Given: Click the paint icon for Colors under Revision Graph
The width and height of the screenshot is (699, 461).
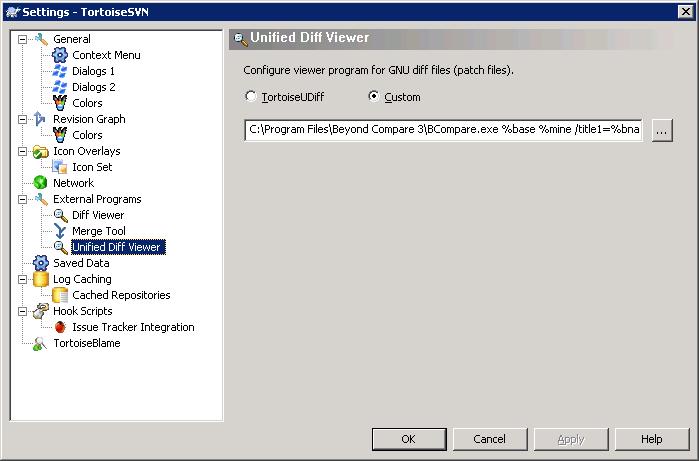Looking at the screenshot, I should [60, 135].
